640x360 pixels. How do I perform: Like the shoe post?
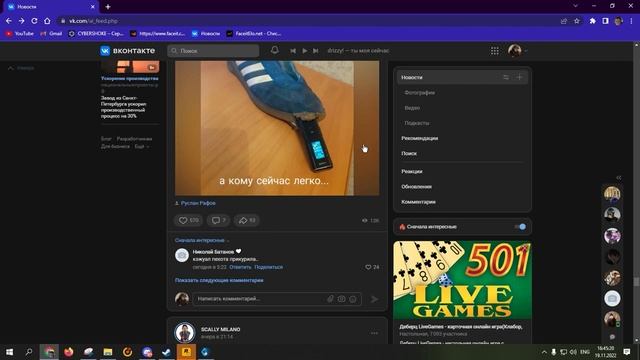click(x=189, y=220)
